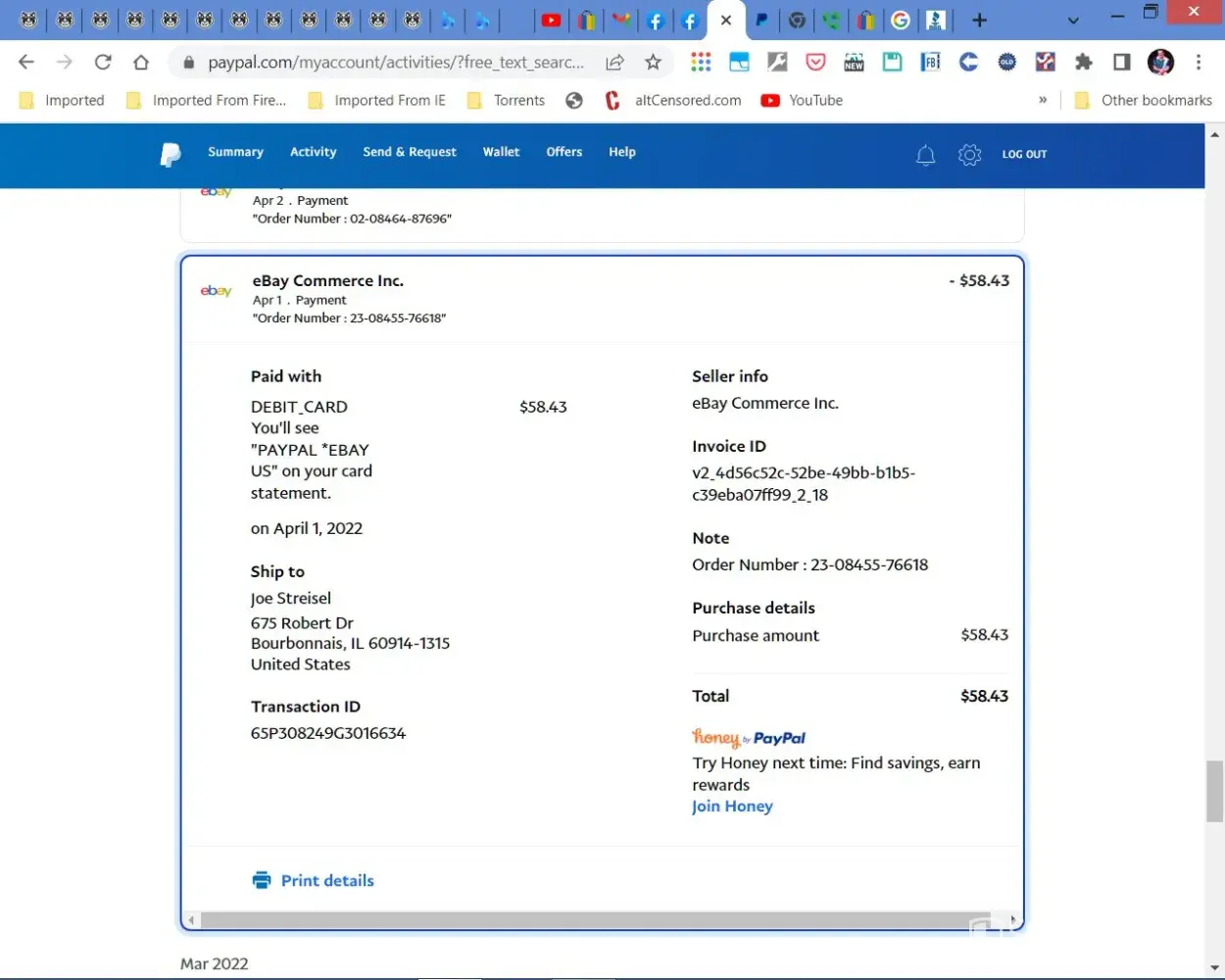The width and height of the screenshot is (1225, 980).
Task: Expand the hidden bookmarks overflow chevron
Action: pos(1043,100)
